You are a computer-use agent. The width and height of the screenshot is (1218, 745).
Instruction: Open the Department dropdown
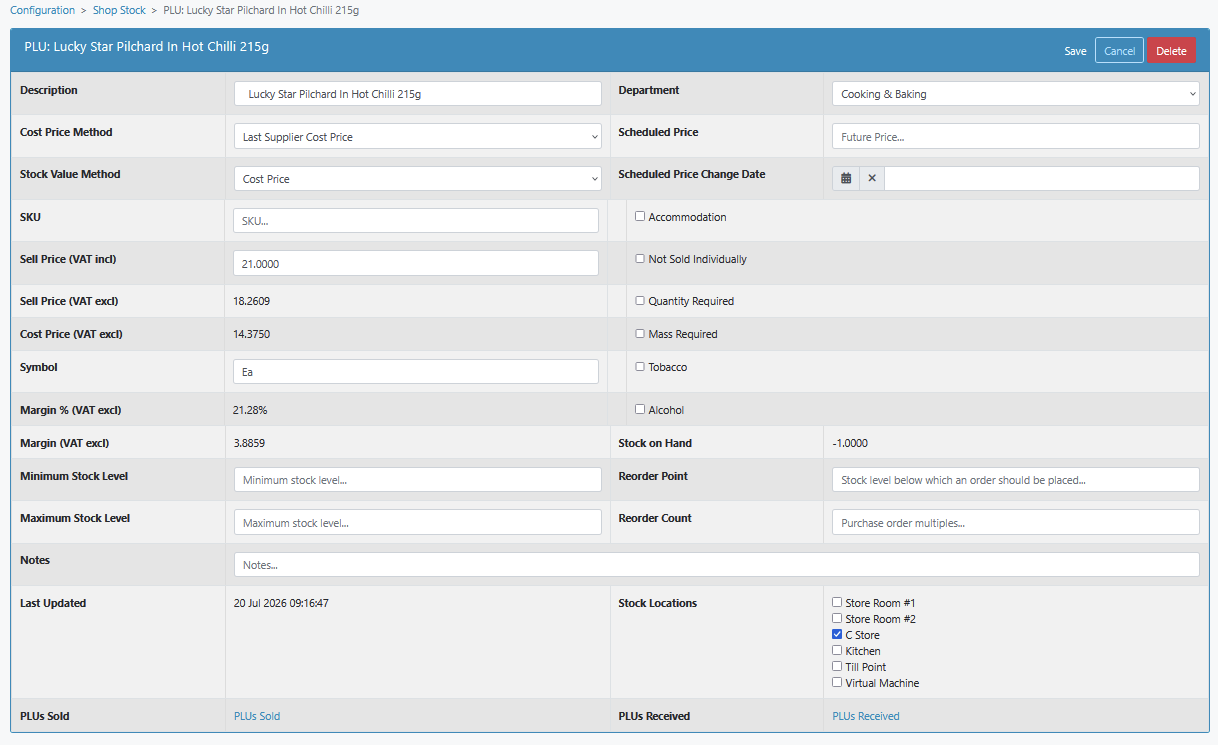pos(1015,94)
